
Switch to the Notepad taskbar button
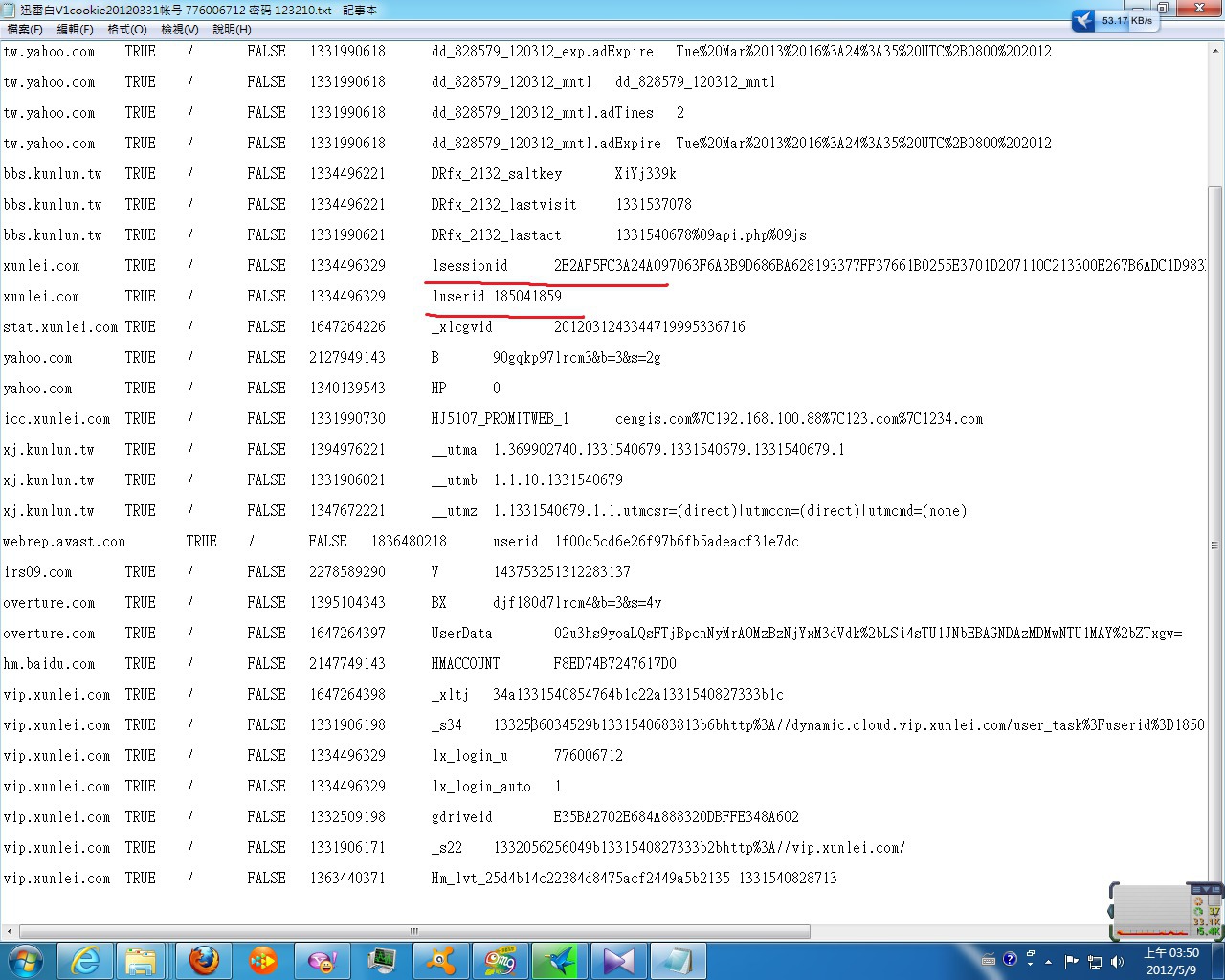[x=679, y=960]
